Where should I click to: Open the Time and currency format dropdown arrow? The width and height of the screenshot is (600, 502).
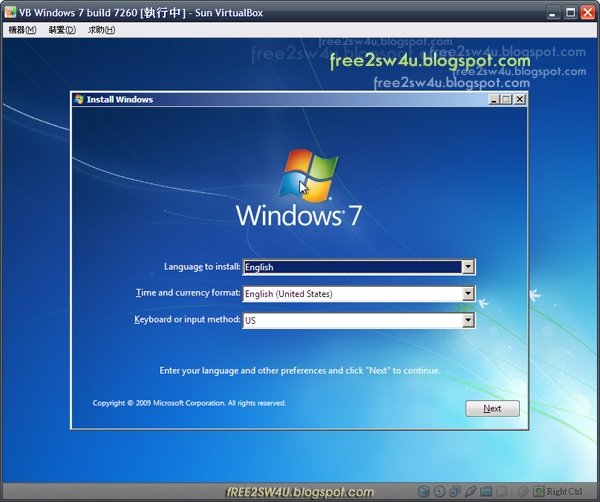click(x=468, y=294)
